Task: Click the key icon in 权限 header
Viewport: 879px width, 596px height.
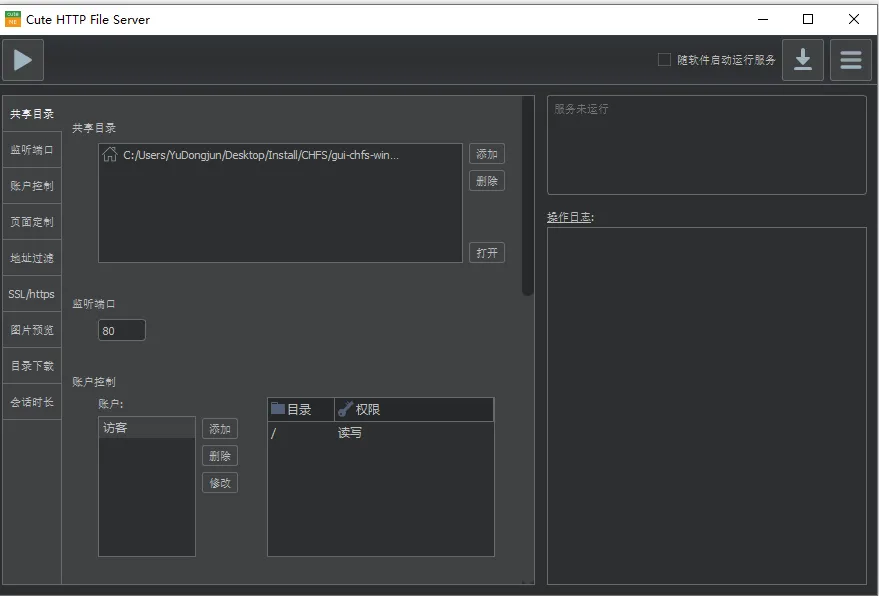Action: point(345,409)
